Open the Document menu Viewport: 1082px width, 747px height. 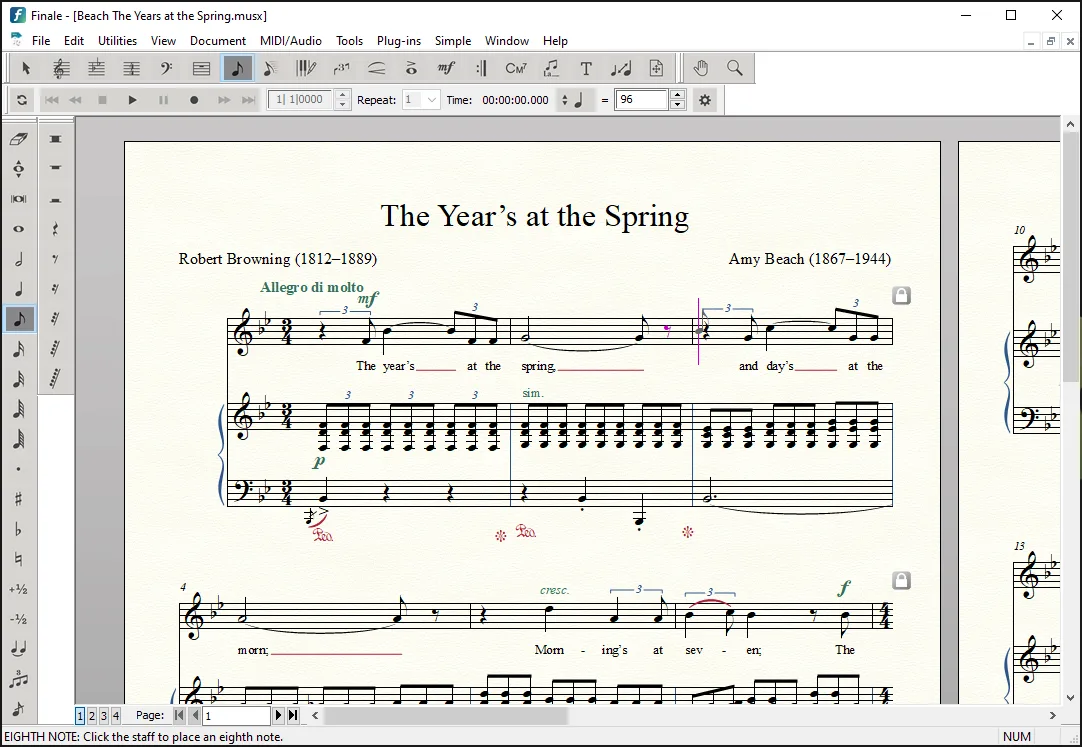click(x=218, y=41)
